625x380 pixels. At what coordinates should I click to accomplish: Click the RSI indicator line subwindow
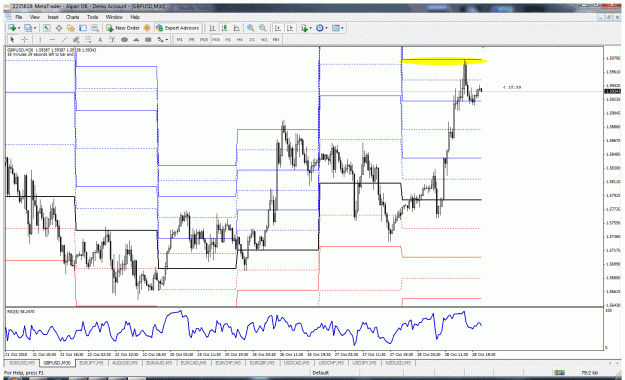click(305, 329)
